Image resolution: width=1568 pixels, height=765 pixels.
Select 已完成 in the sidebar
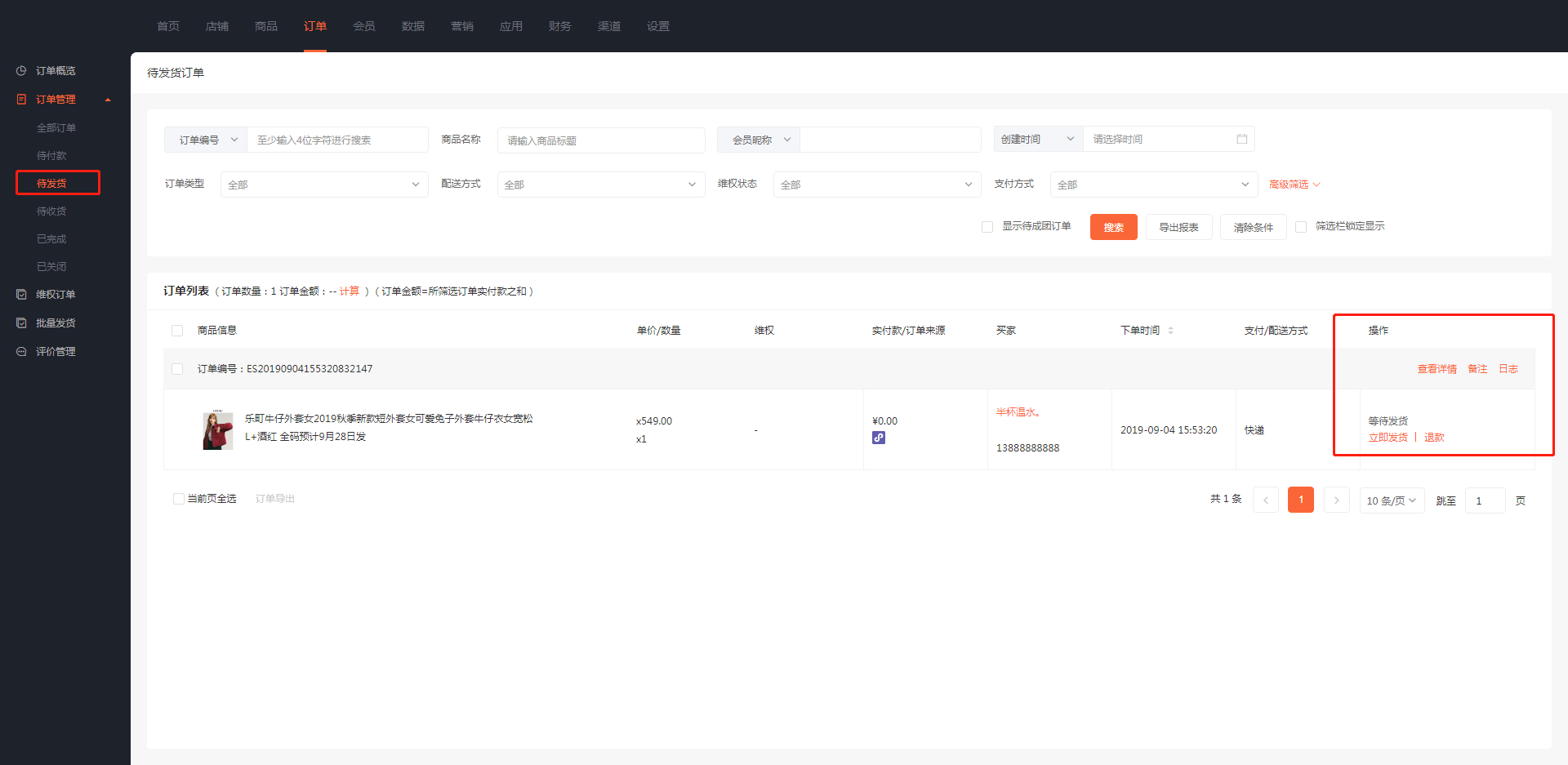tap(51, 239)
